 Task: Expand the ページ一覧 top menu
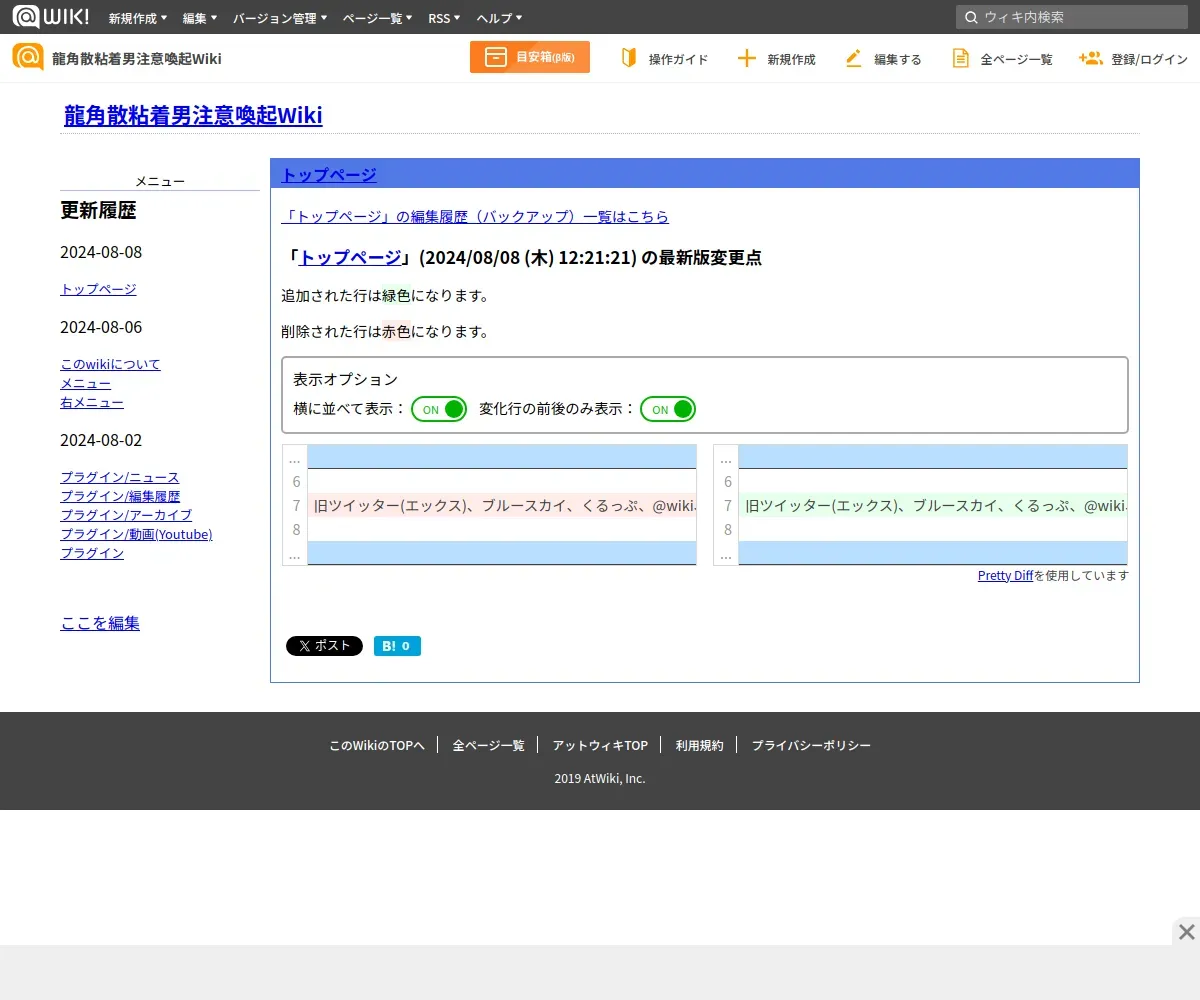pos(377,18)
